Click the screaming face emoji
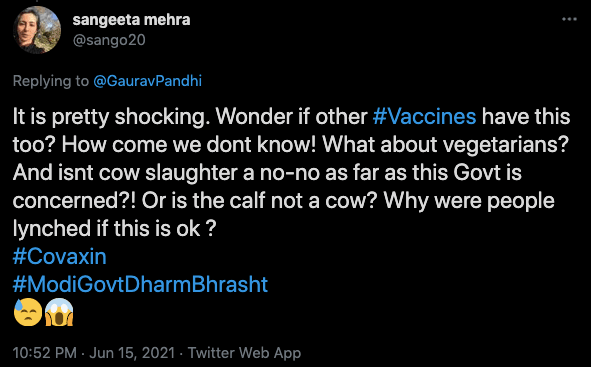 pyautogui.click(x=59, y=312)
